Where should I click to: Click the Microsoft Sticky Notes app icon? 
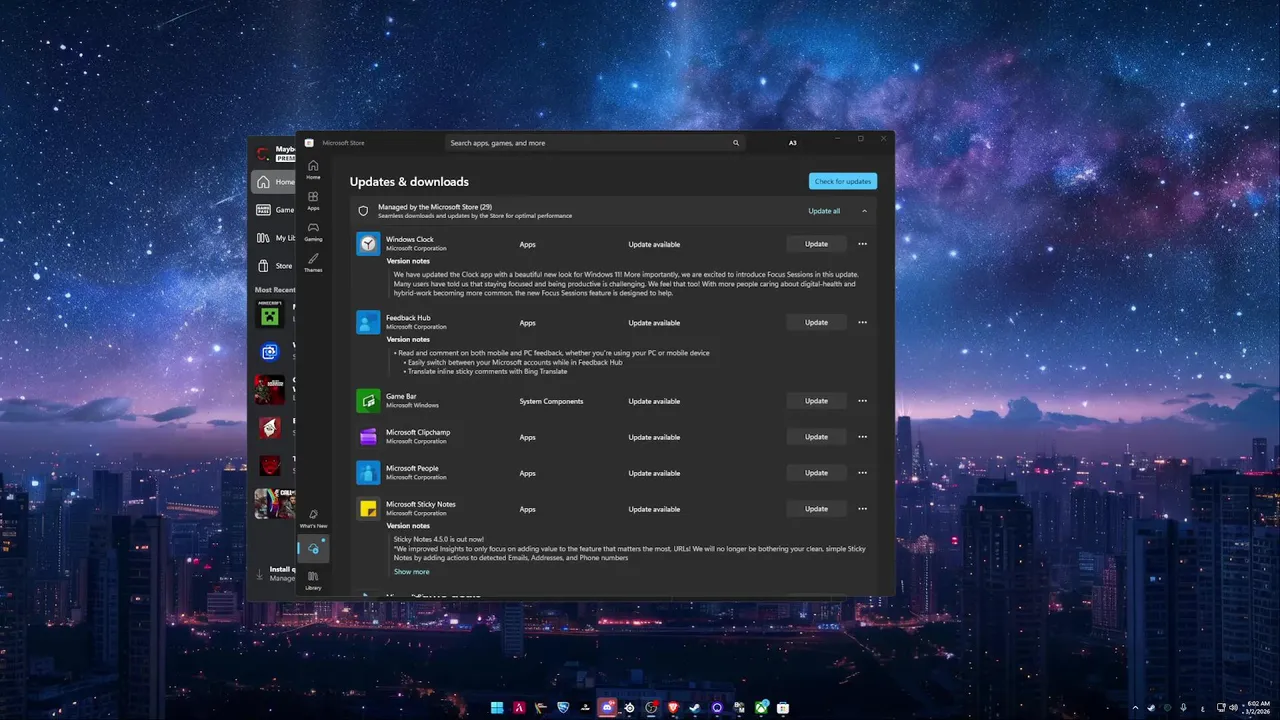coord(368,509)
